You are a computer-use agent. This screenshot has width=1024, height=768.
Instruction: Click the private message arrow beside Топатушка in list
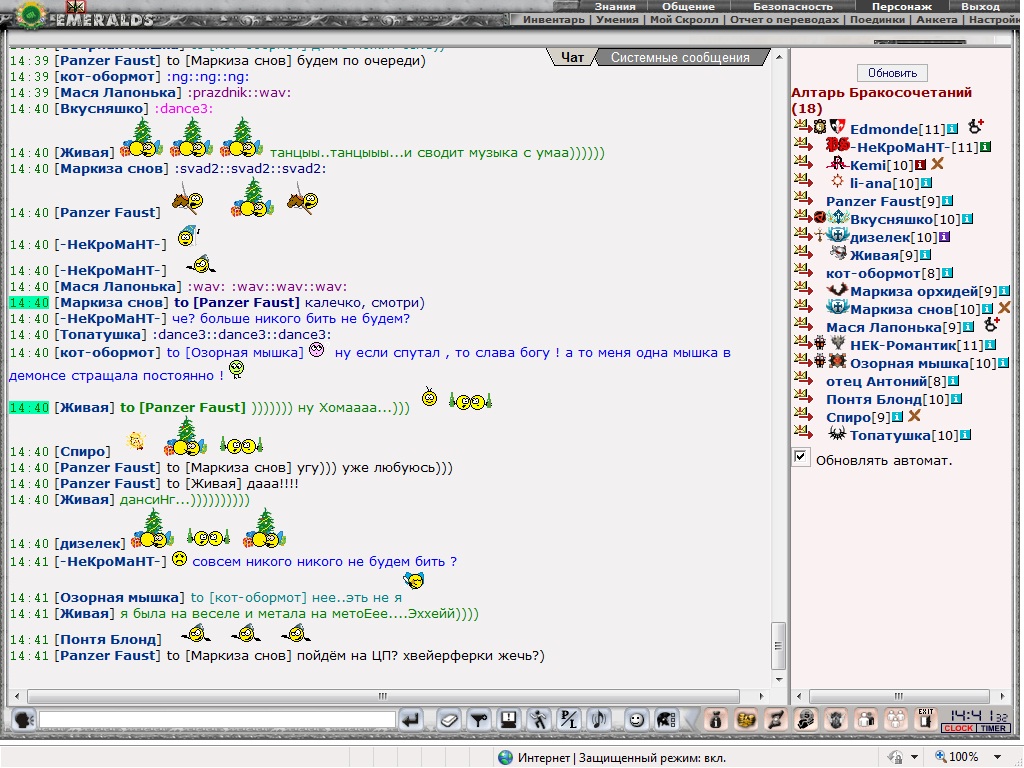pos(803,432)
